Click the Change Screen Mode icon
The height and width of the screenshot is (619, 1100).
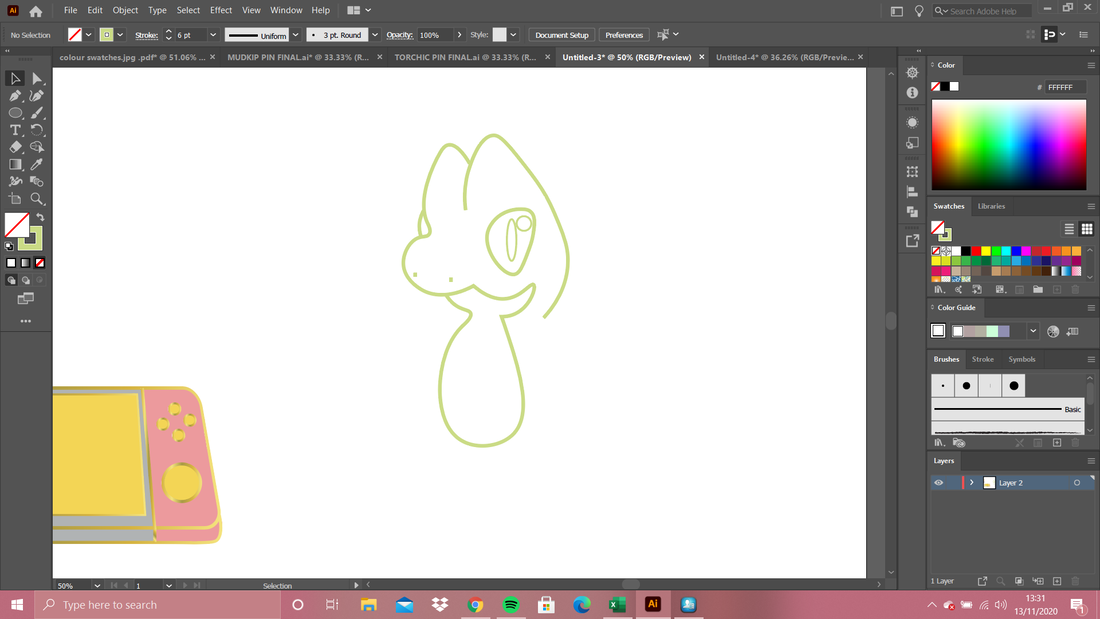coord(26,299)
